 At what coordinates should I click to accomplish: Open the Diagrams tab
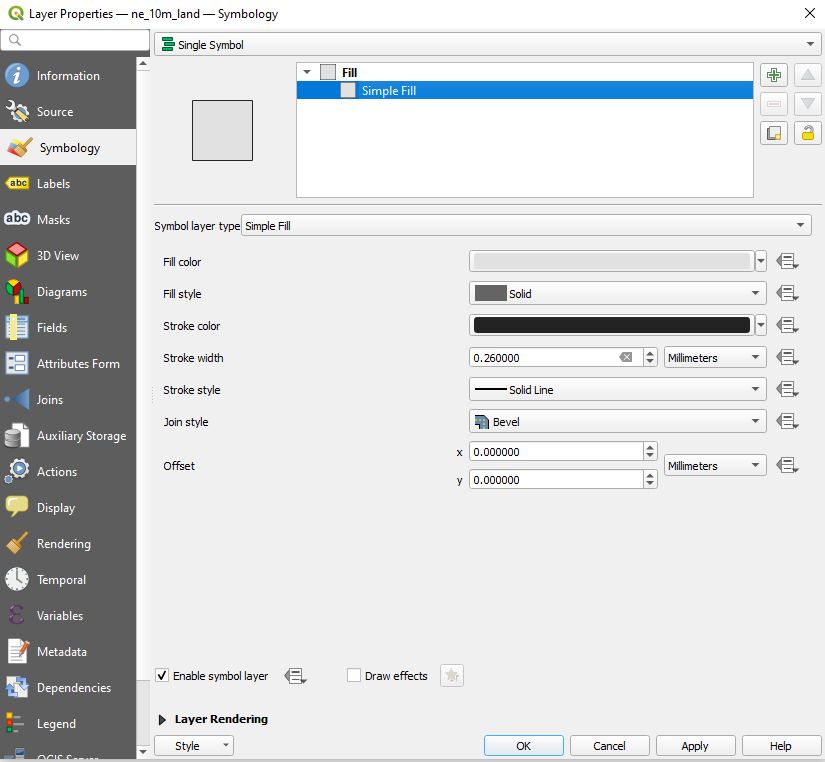tap(68, 292)
